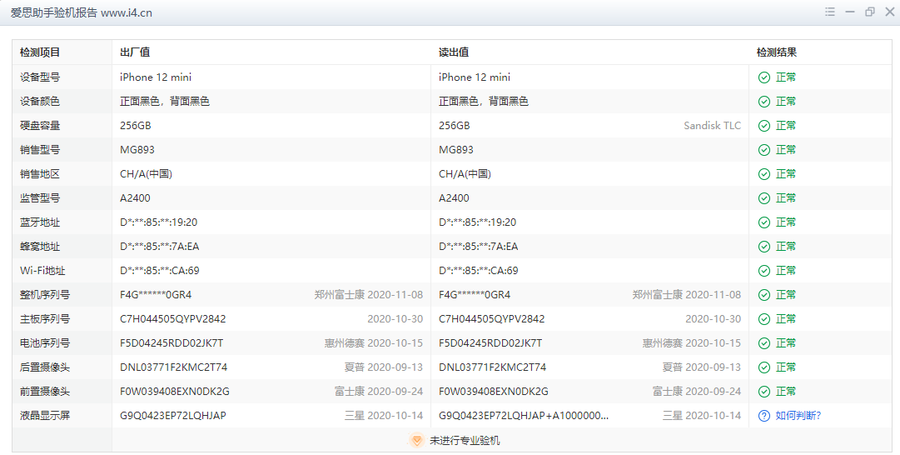Click factory Bluetooth address D*:**:85:**:19:20
The width and height of the screenshot is (900, 455).
(x=158, y=222)
